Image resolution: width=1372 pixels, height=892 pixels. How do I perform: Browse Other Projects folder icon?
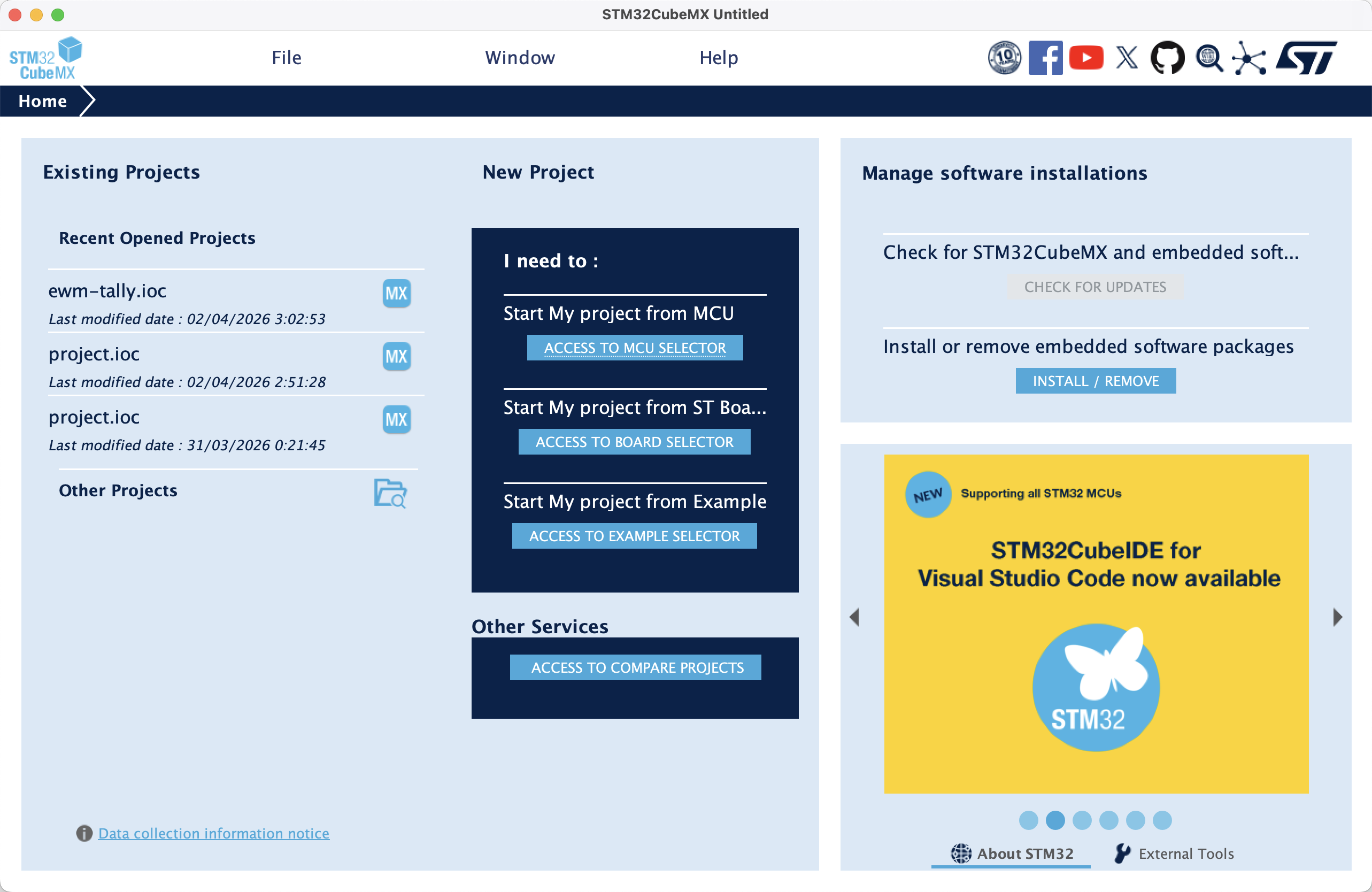tap(390, 493)
